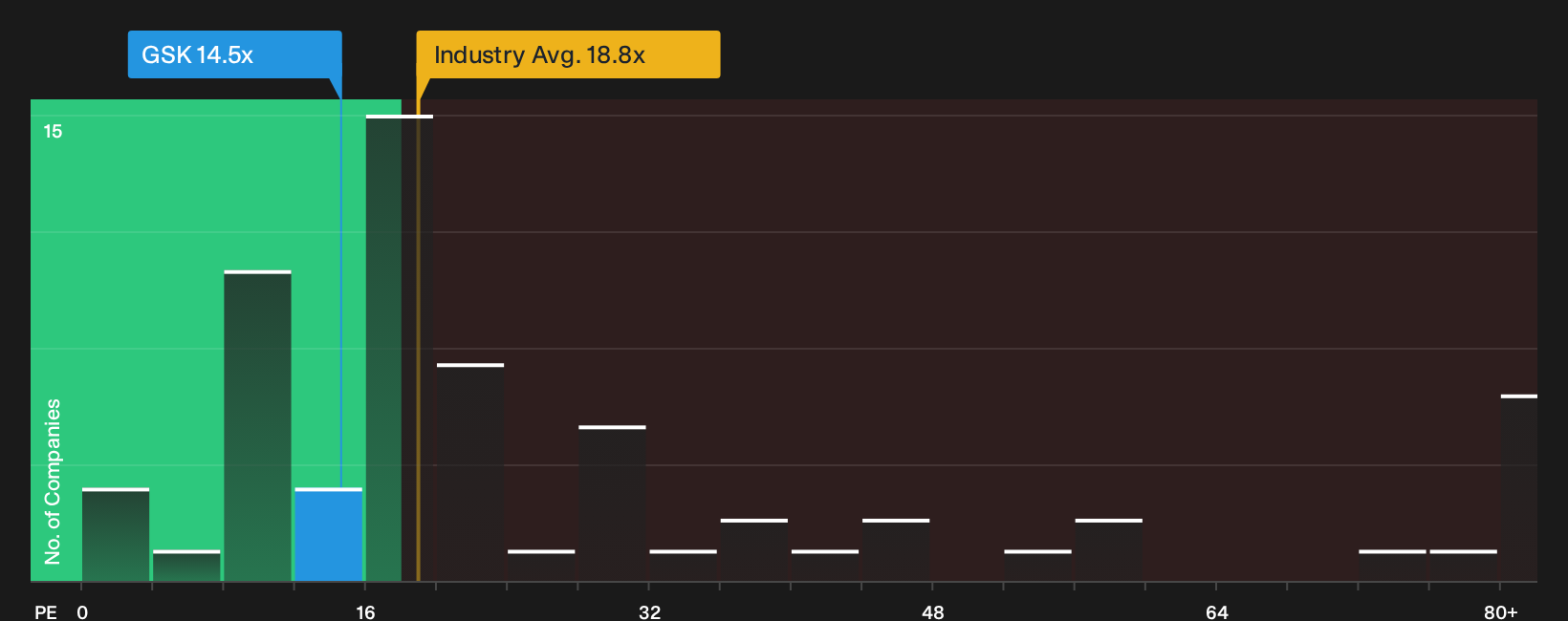Select the bar for PE 20 to 24
This screenshot has height=621, width=1568.
tap(470, 473)
